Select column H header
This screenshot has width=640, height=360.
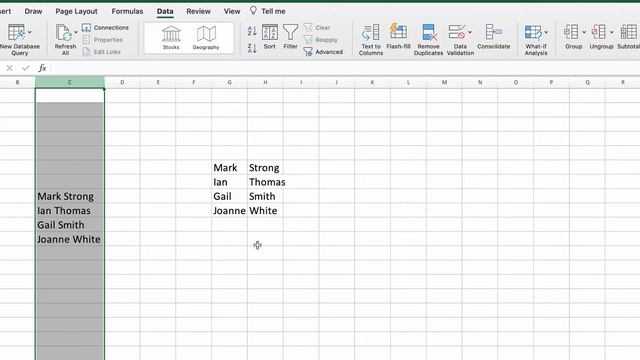point(265,82)
